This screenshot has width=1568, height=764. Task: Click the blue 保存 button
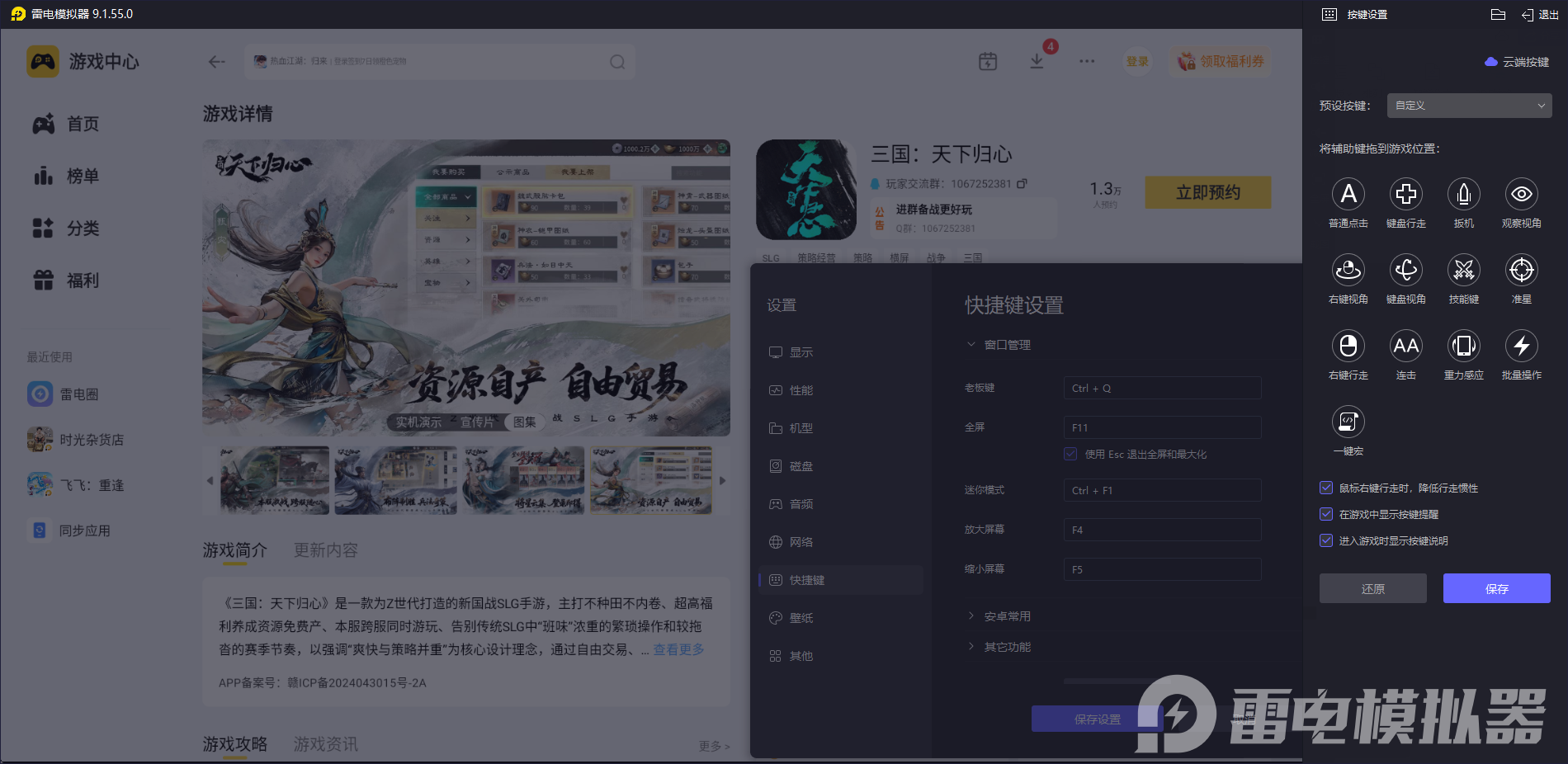coord(1496,589)
